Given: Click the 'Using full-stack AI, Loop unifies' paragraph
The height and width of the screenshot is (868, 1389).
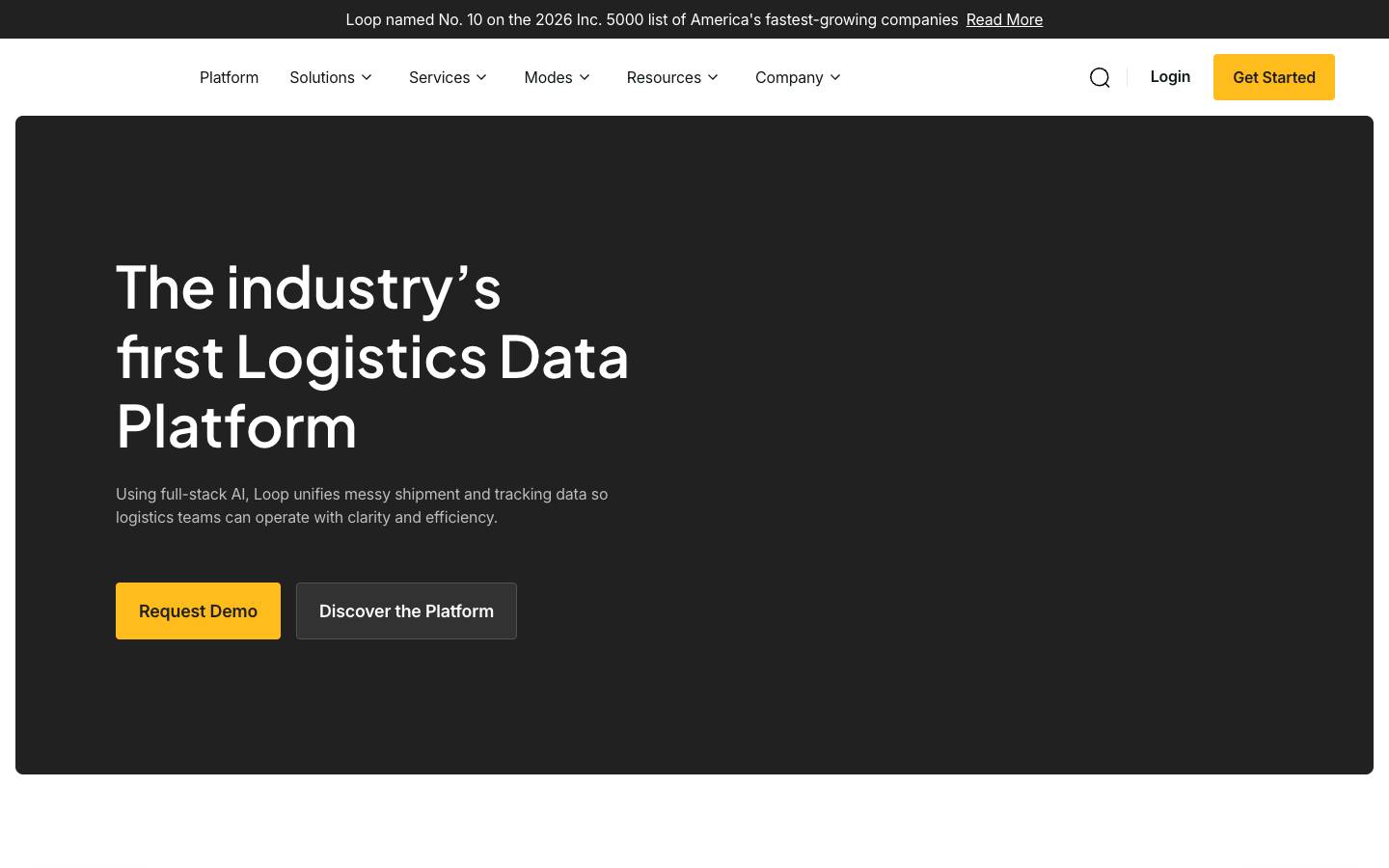Looking at the screenshot, I should click(x=362, y=505).
